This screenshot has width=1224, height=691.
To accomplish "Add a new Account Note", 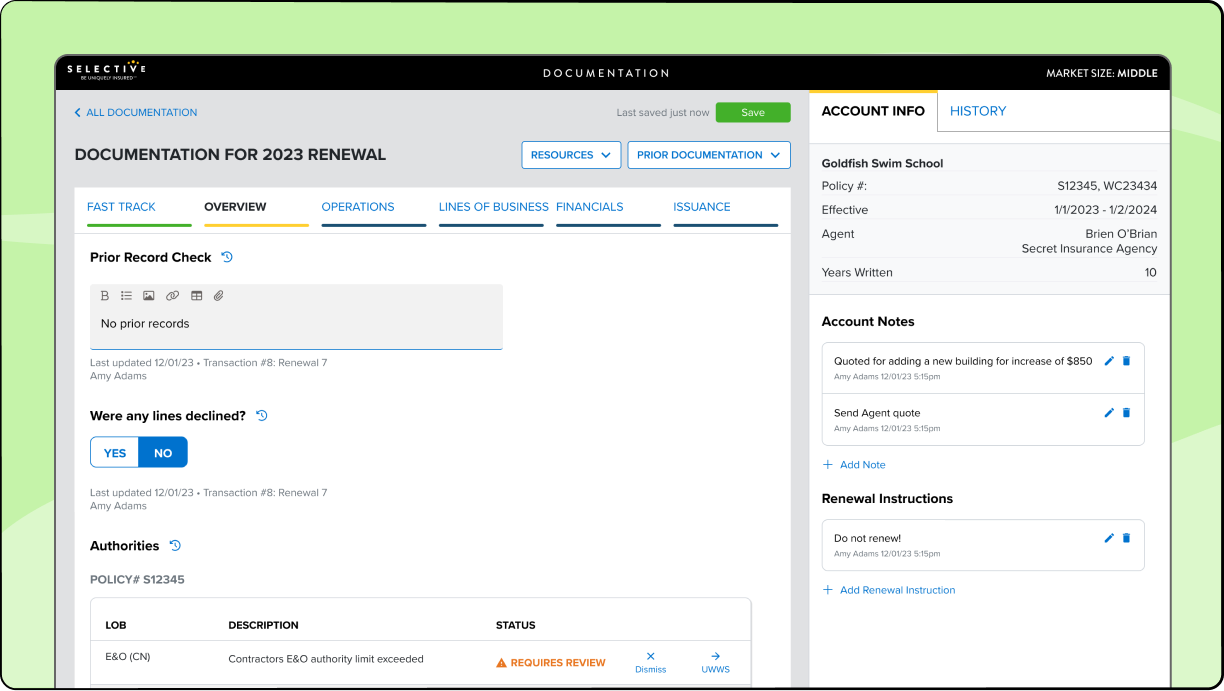I will pos(854,464).
